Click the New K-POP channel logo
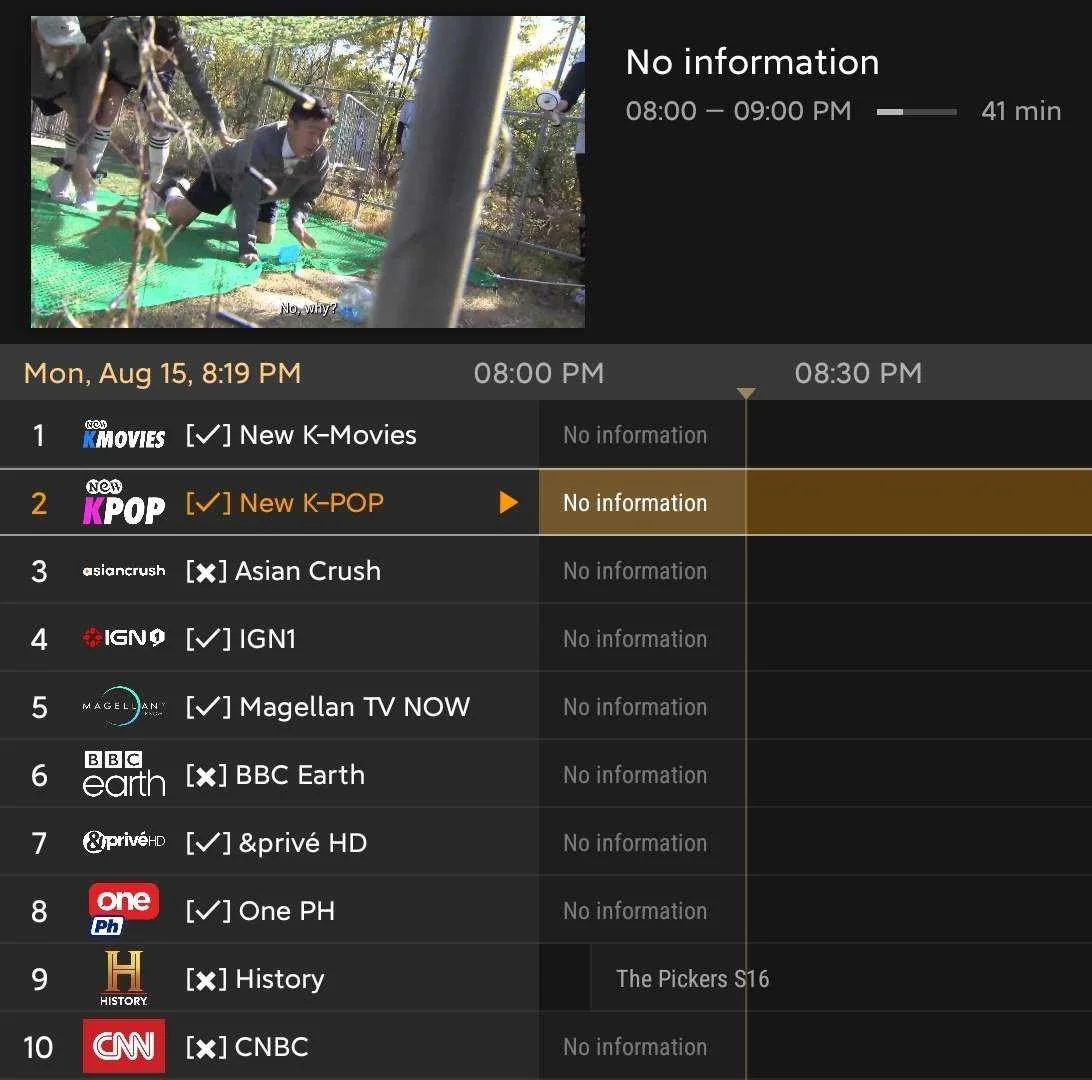The width and height of the screenshot is (1092, 1080). point(124,502)
